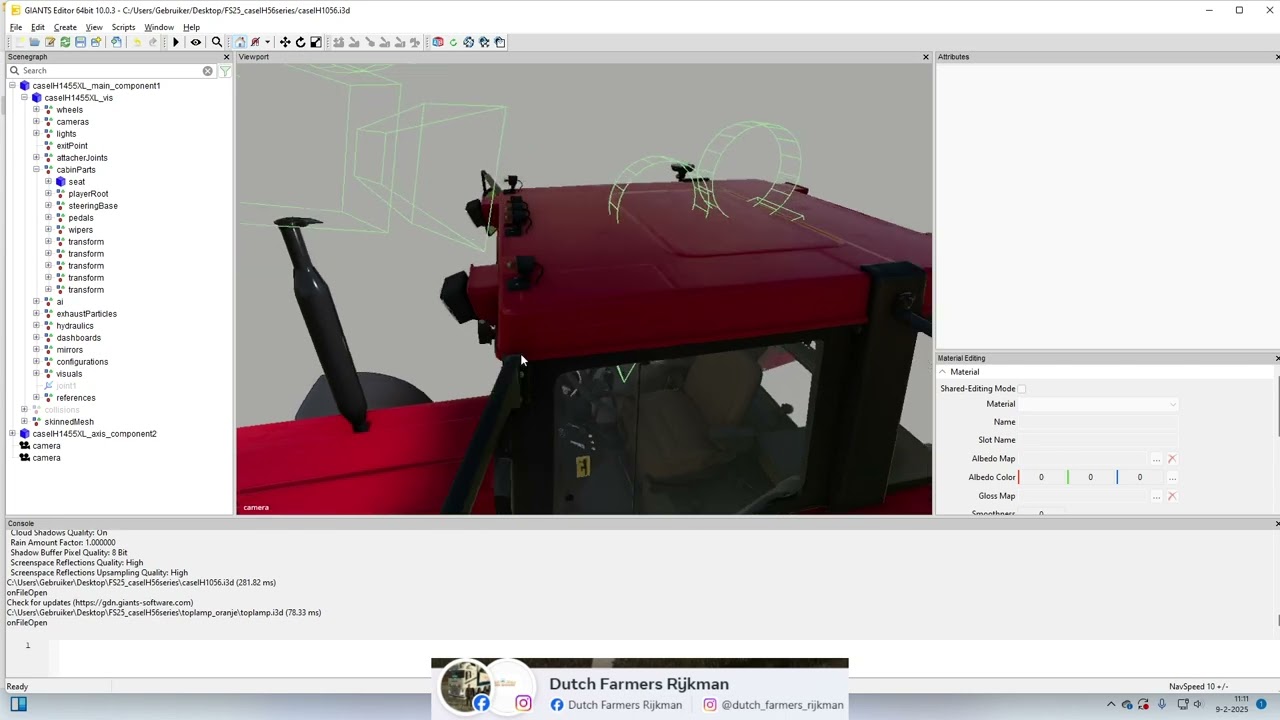The width and height of the screenshot is (1280, 720).
Task: Click the eye visibility toolbar icon
Action: 196,42
